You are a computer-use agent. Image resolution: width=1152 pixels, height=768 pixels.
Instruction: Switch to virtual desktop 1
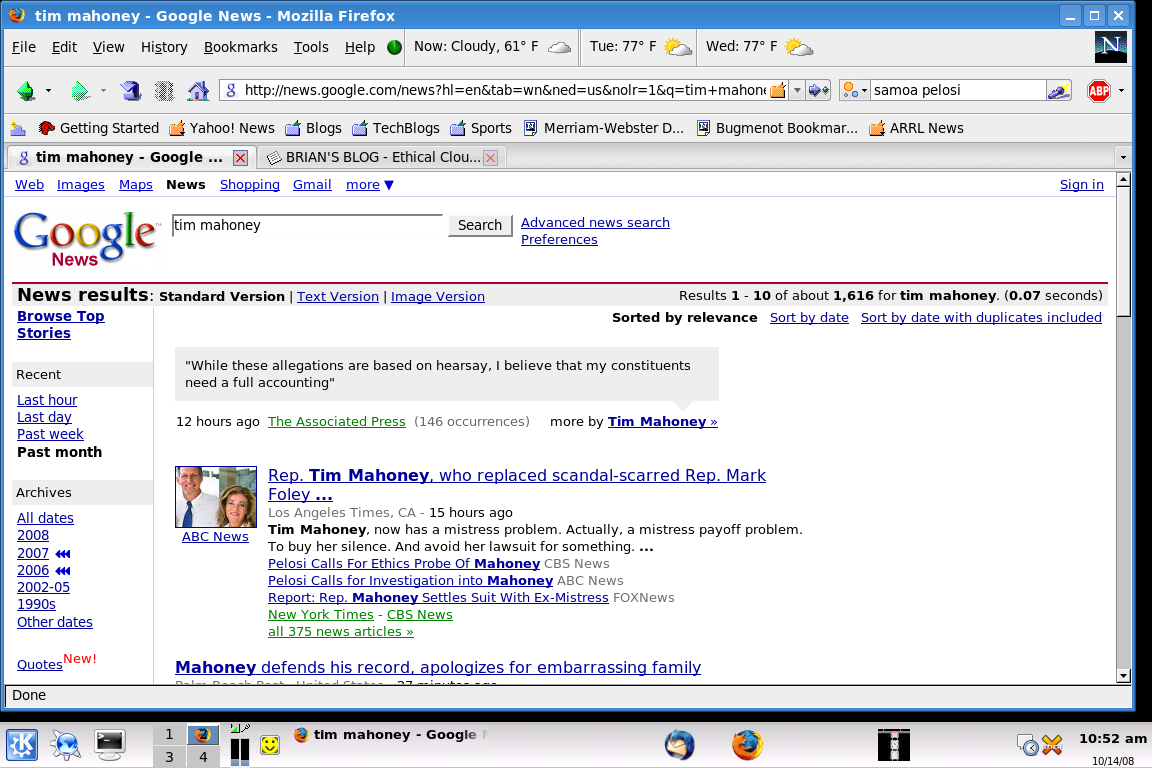170,734
